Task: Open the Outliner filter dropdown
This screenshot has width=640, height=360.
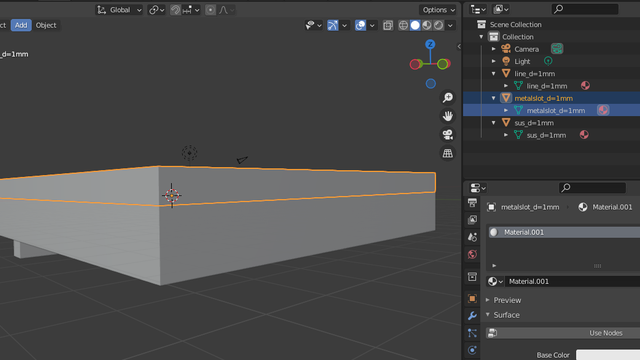Action: tap(500, 9)
